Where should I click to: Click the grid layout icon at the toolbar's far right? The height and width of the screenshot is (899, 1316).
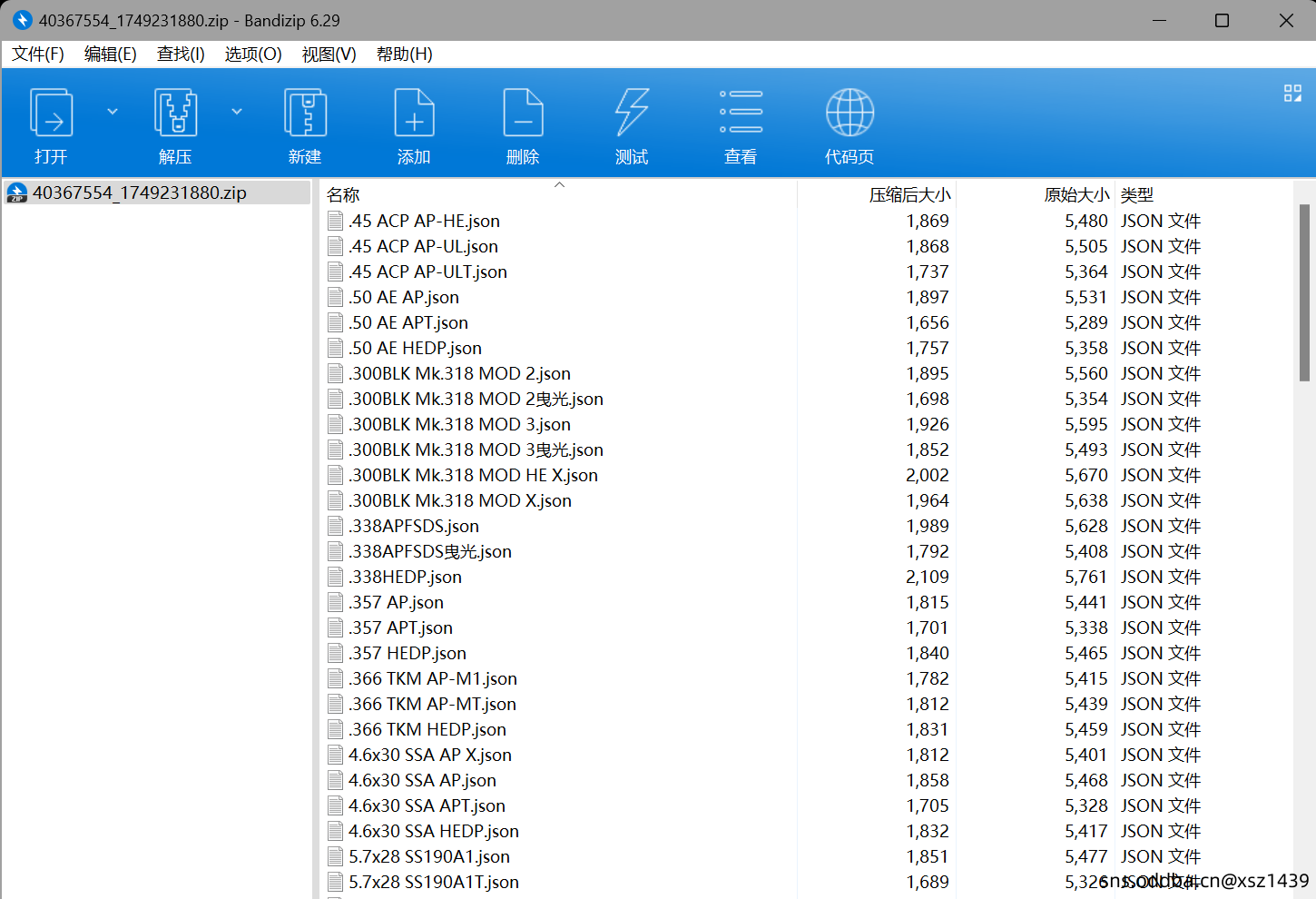point(1292,93)
